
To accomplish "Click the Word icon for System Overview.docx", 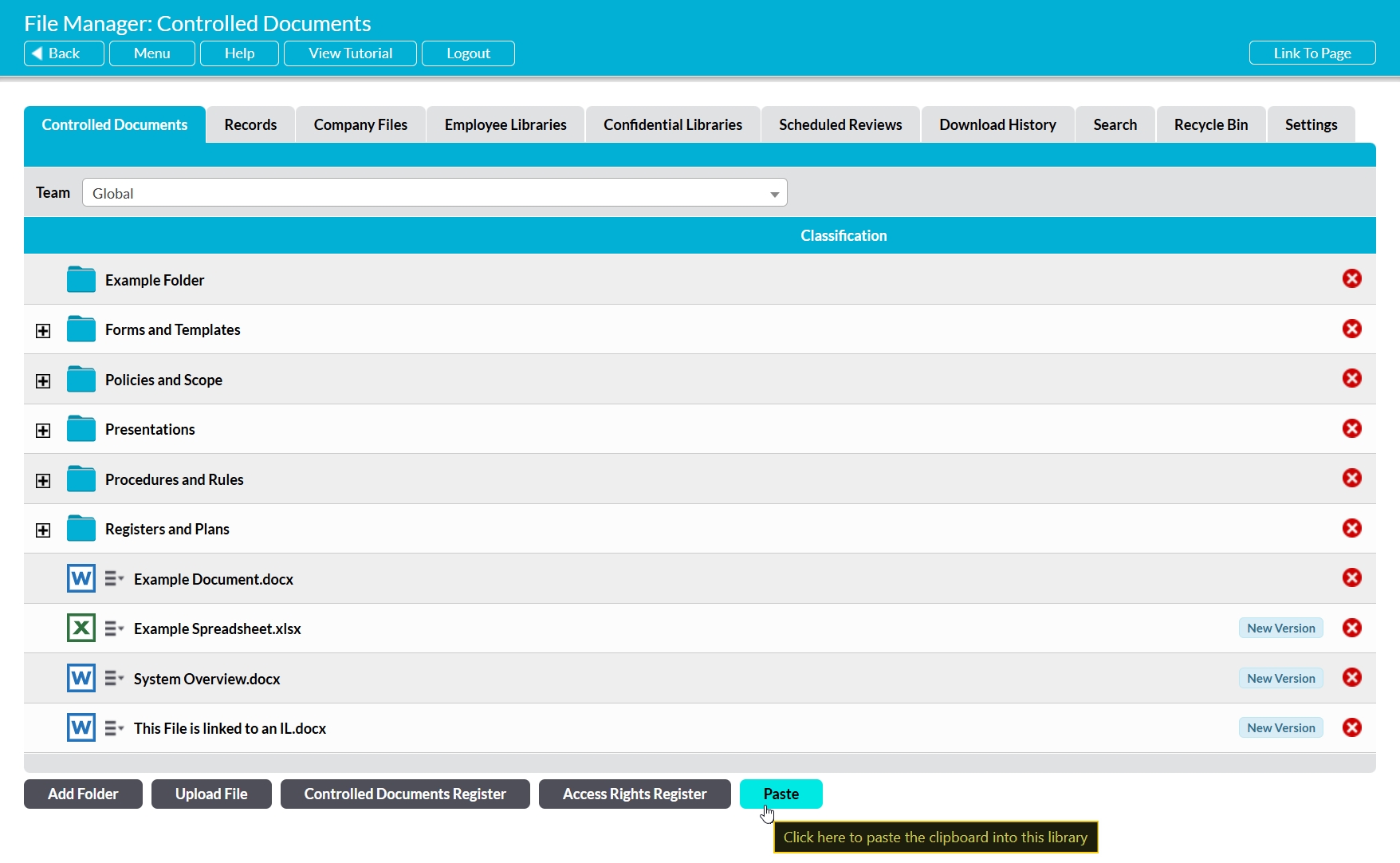I will [x=81, y=678].
